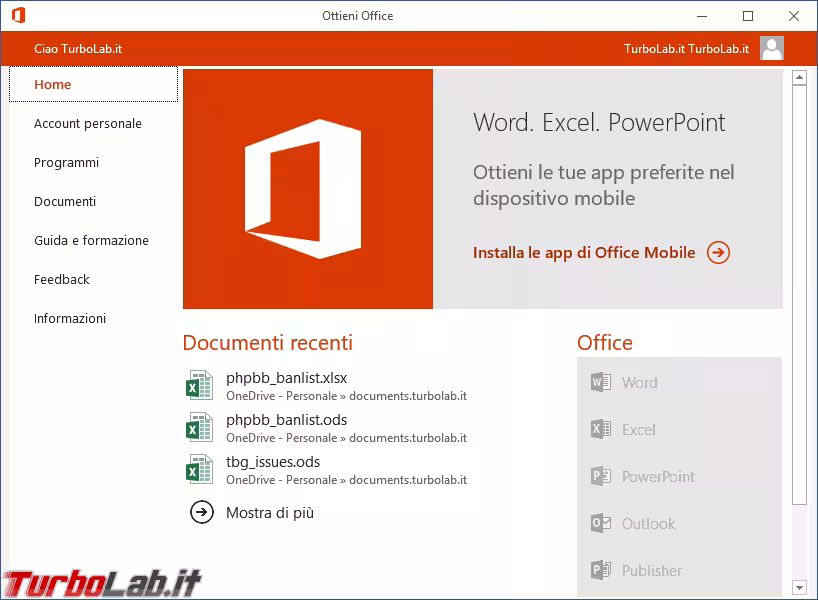Click the path under tbg_issues.ods
The image size is (818, 600).
pyautogui.click(x=346, y=480)
